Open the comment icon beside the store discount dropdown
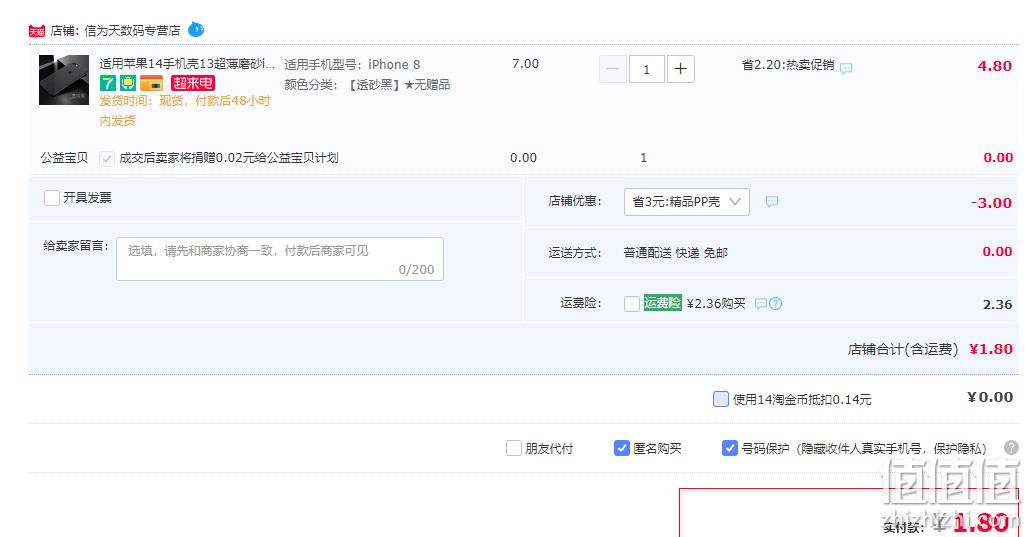Image resolution: width=1030 pixels, height=537 pixels. (772, 202)
